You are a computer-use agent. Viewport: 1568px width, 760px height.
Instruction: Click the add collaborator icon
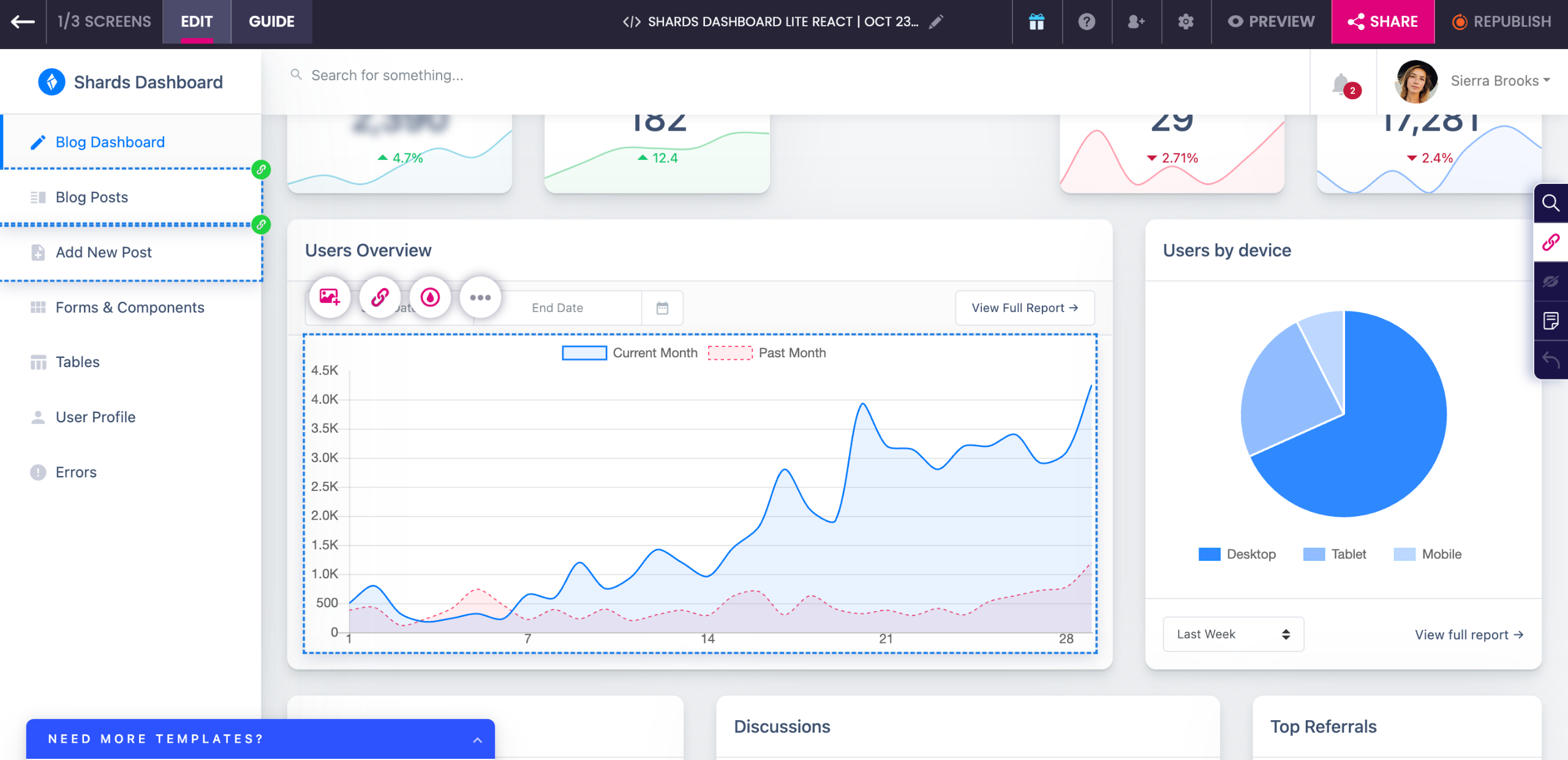click(1136, 21)
